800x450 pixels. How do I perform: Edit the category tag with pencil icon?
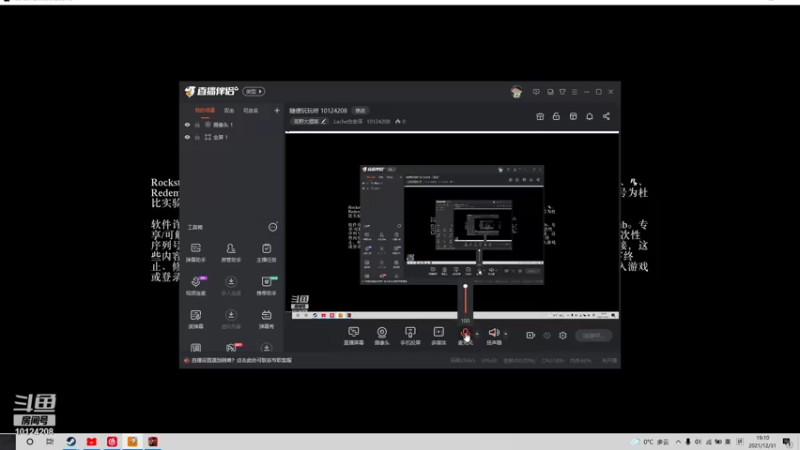click(309, 121)
